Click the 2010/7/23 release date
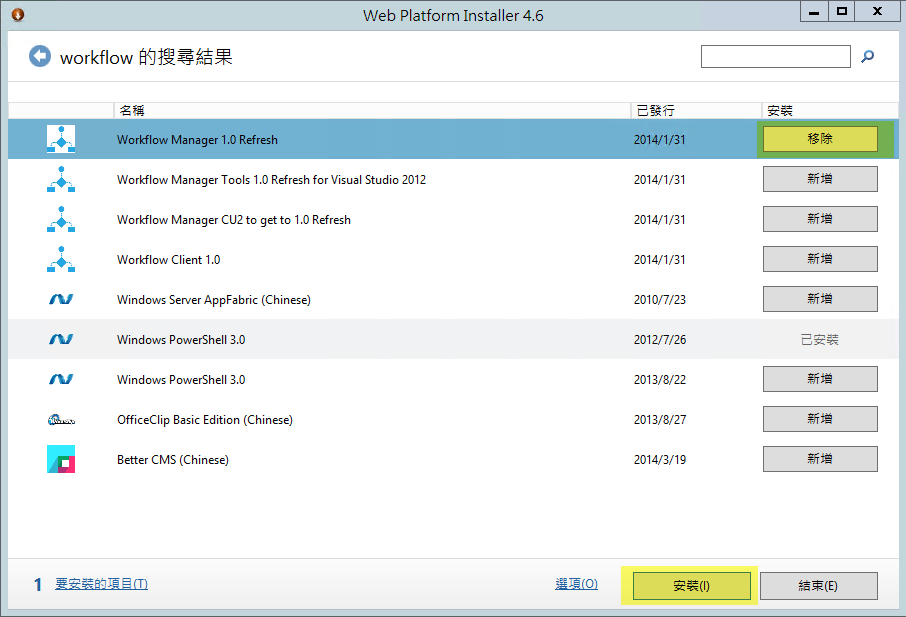The image size is (906, 617). [x=660, y=300]
